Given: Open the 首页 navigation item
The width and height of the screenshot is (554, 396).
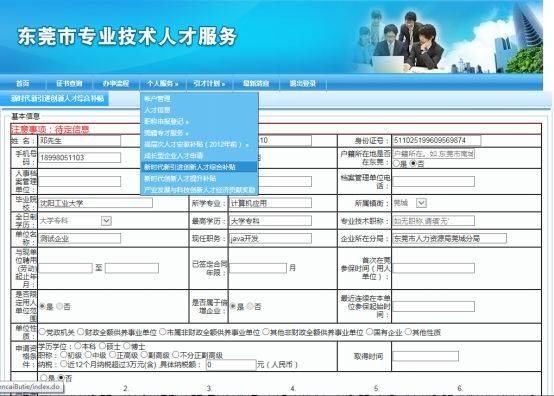Looking at the screenshot, I should pyautogui.click(x=23, y=84).
